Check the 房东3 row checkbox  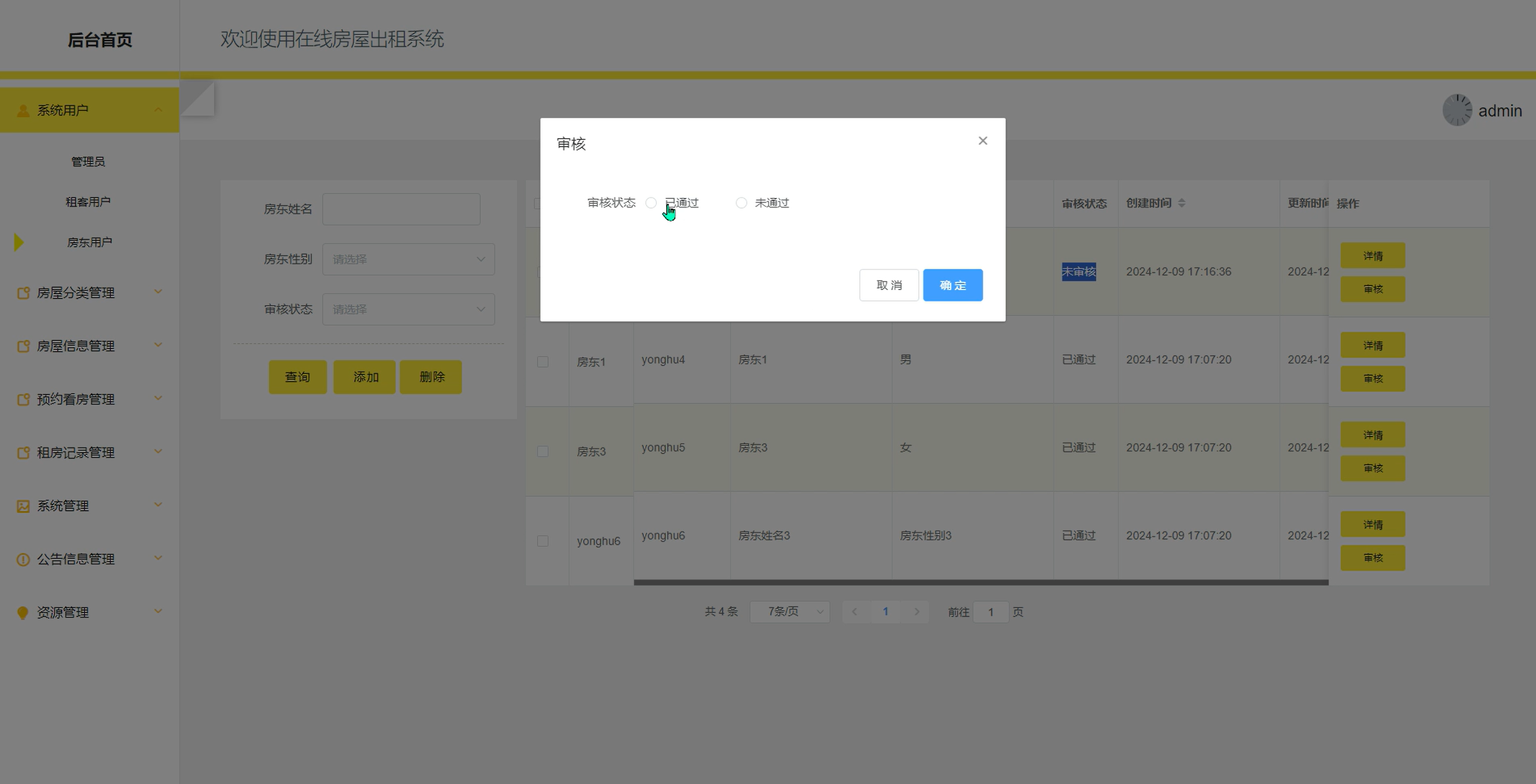pos(542,451)
